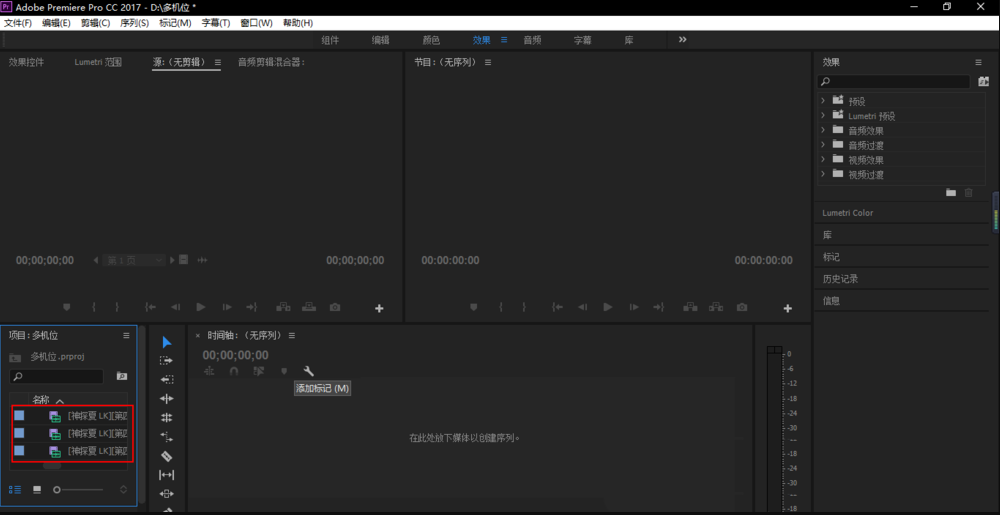1000x515 pixels.
Task: Open Source monitor button editor plus
Action: [379, 308]
